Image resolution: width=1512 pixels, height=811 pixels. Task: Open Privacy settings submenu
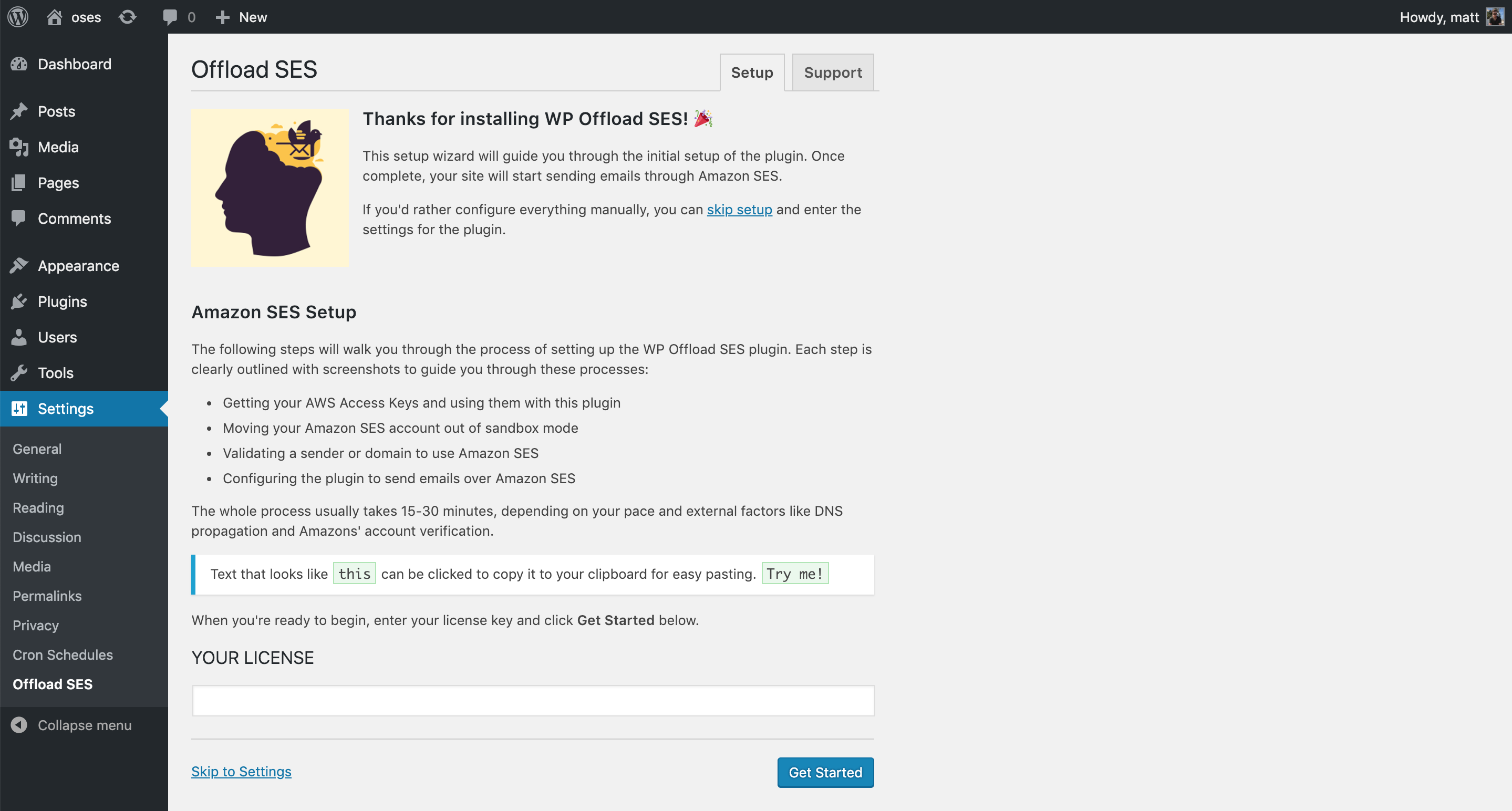click(x=36, y=625)
